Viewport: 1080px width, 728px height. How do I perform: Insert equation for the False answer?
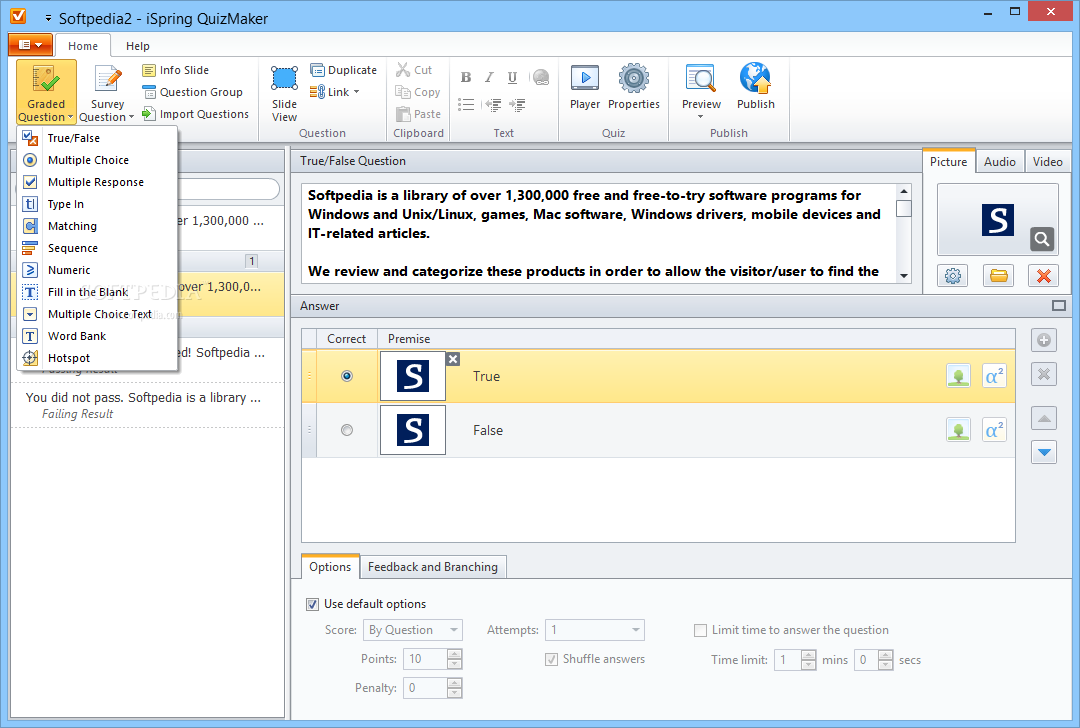994,430
